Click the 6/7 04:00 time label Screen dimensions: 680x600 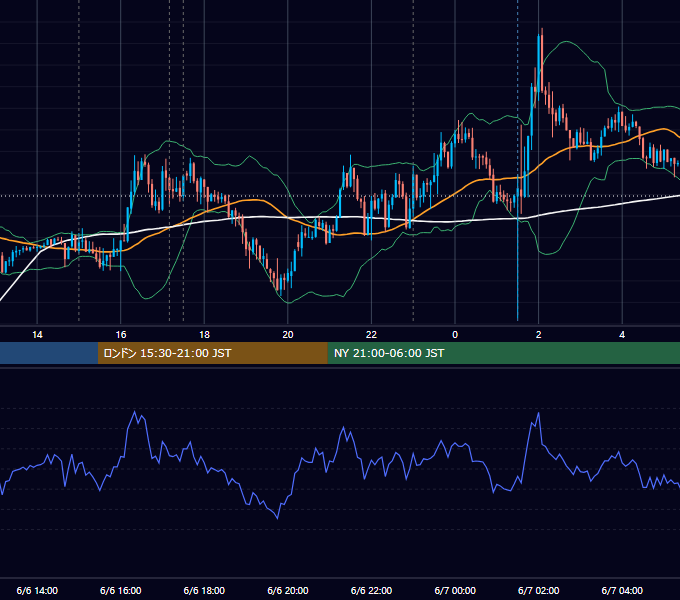tap(622, 590)
